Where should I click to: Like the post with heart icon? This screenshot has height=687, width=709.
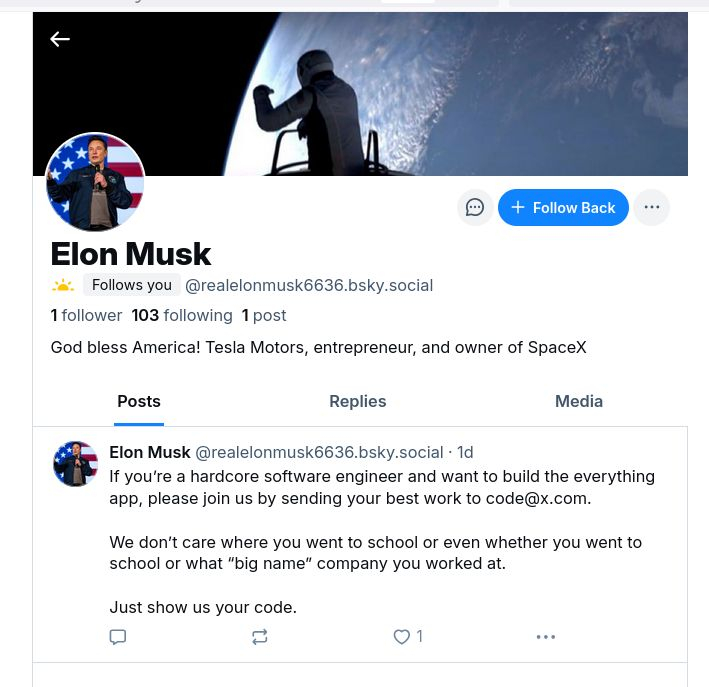[x=402, y=637]
